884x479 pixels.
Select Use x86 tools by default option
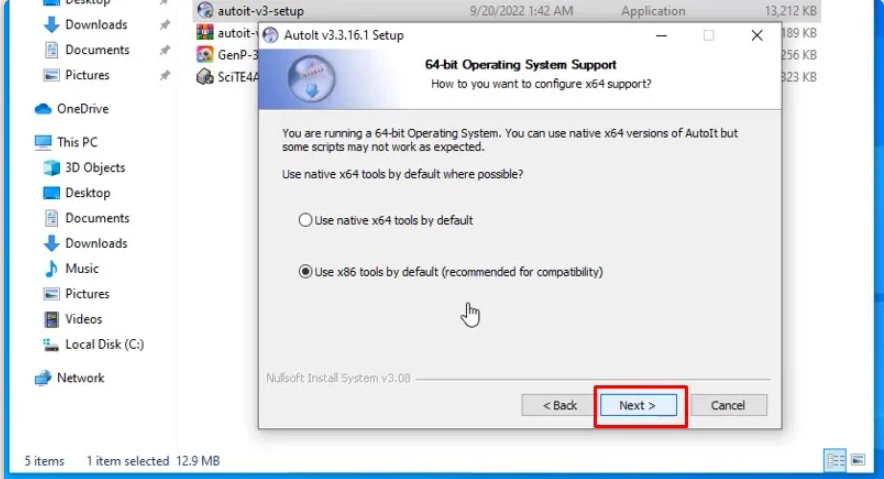(x=450, y=272)
